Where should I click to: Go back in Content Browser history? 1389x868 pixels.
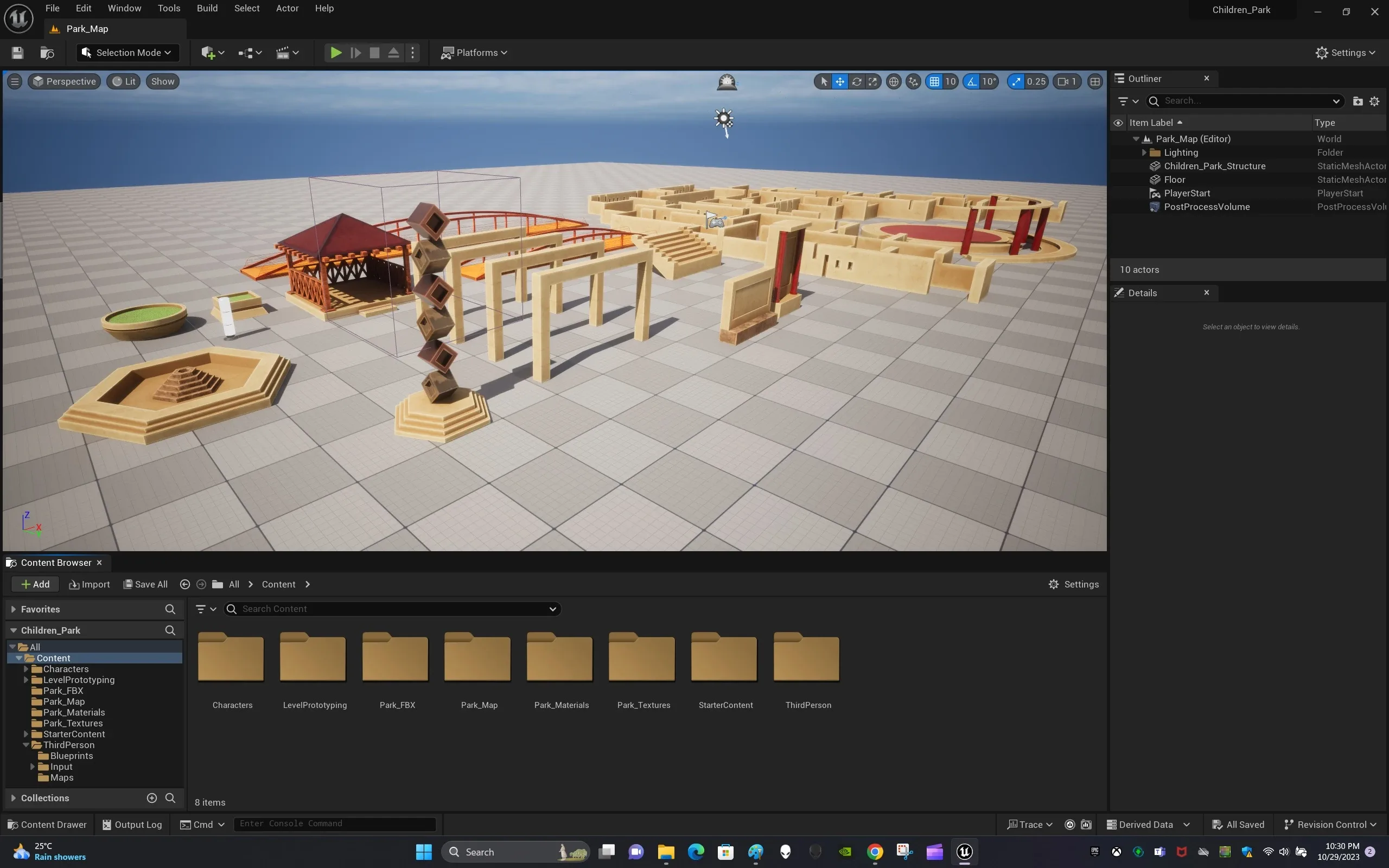click(185, 584)
